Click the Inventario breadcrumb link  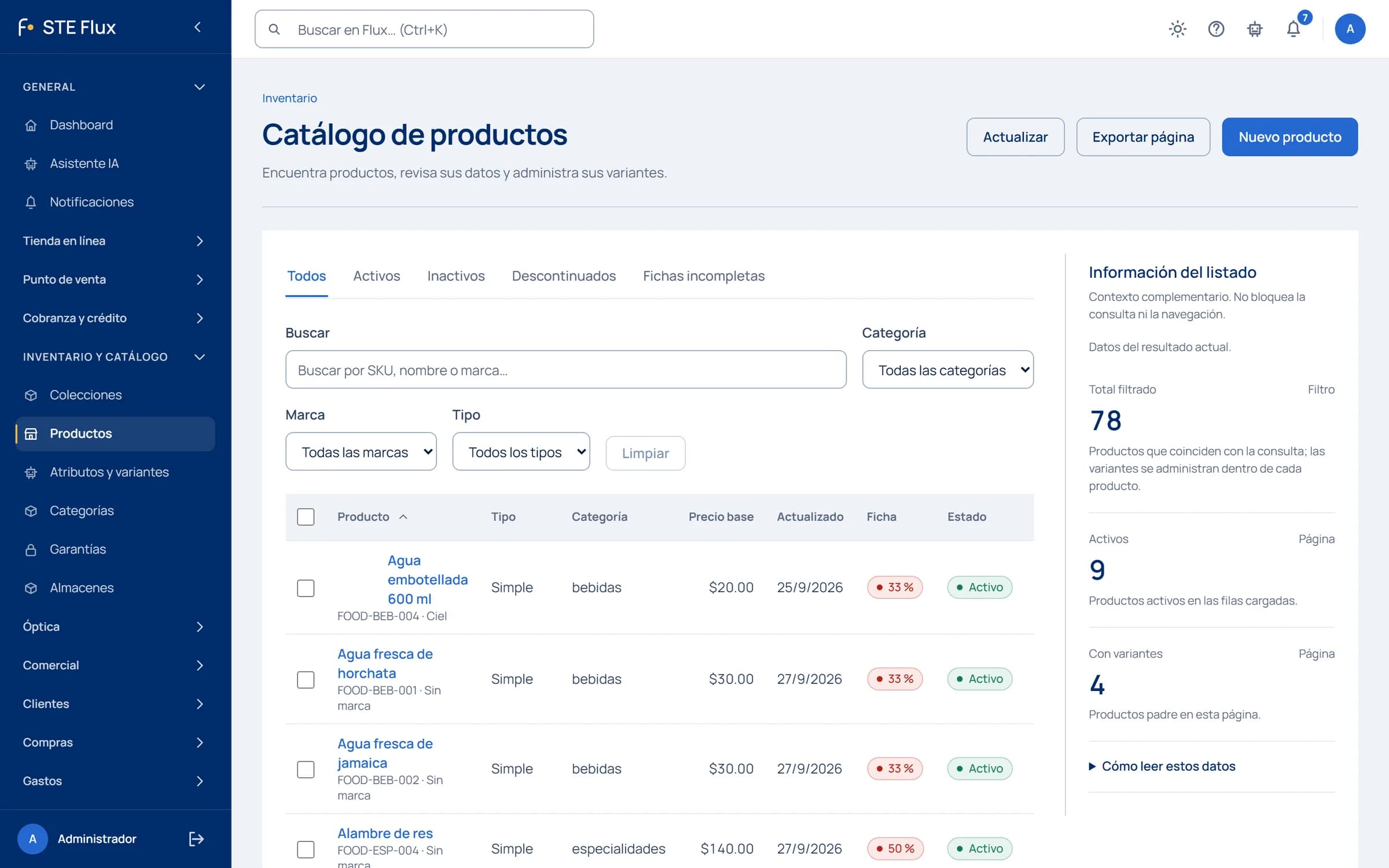pos(289,98)
